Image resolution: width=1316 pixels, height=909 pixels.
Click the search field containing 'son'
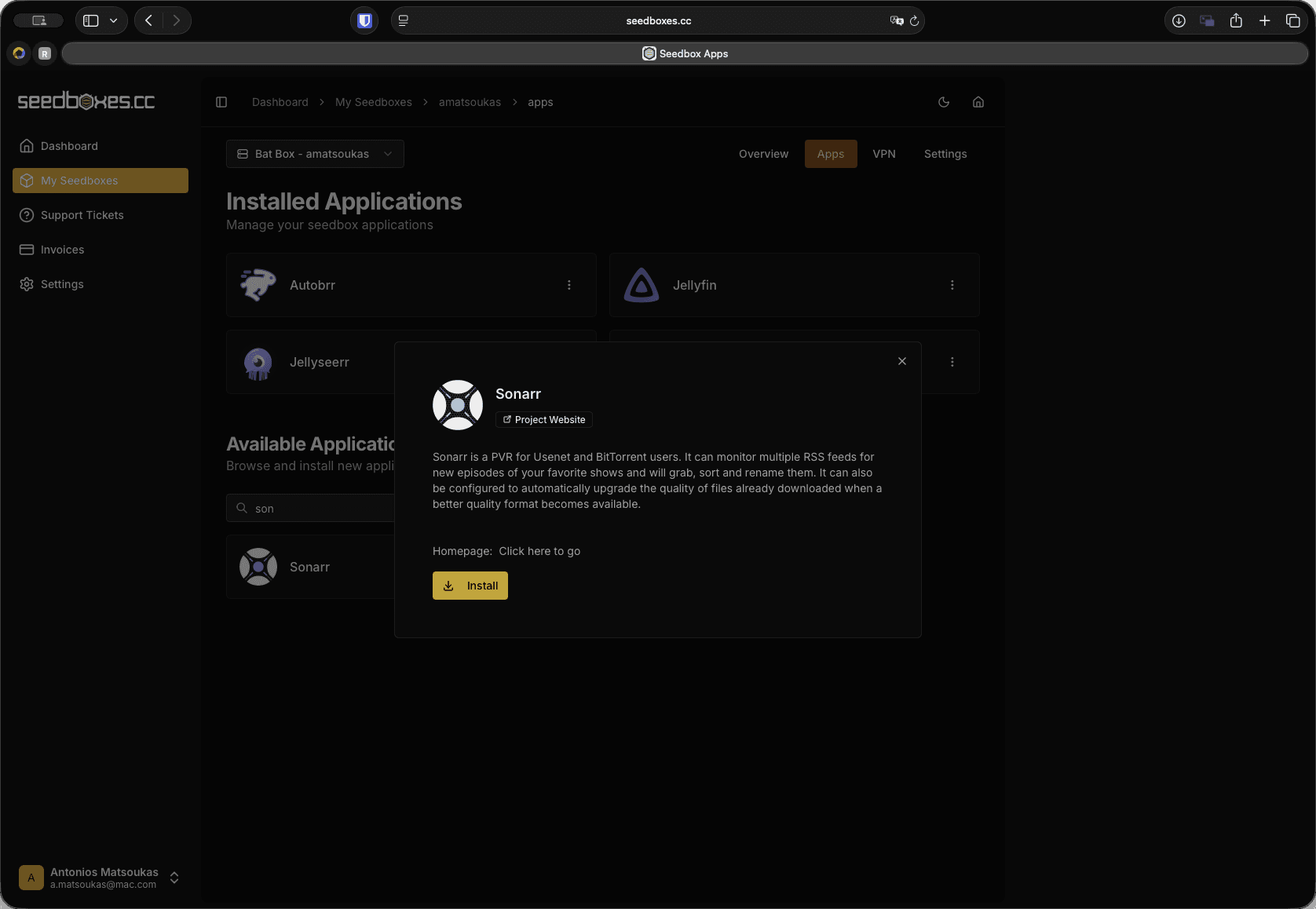pos(311,508)
